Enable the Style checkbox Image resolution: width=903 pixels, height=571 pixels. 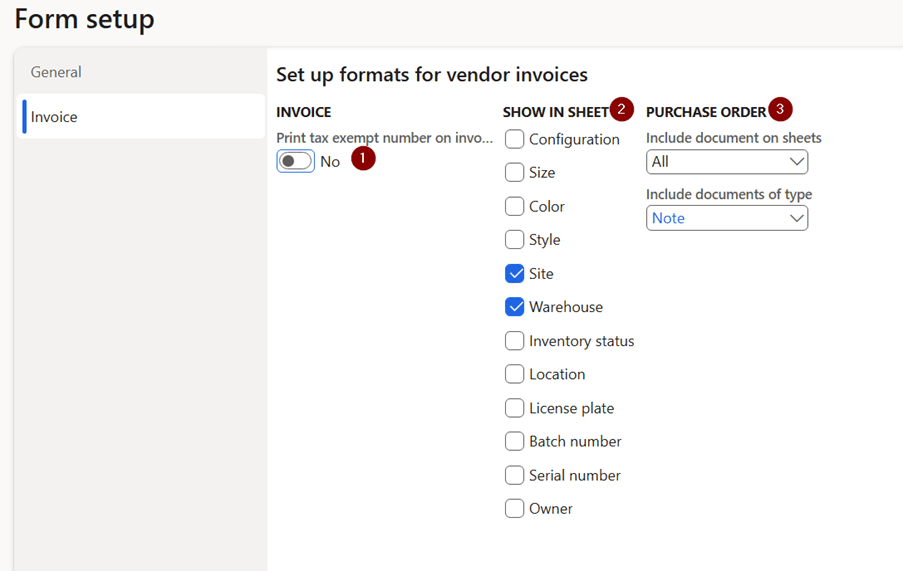(514, 239)
